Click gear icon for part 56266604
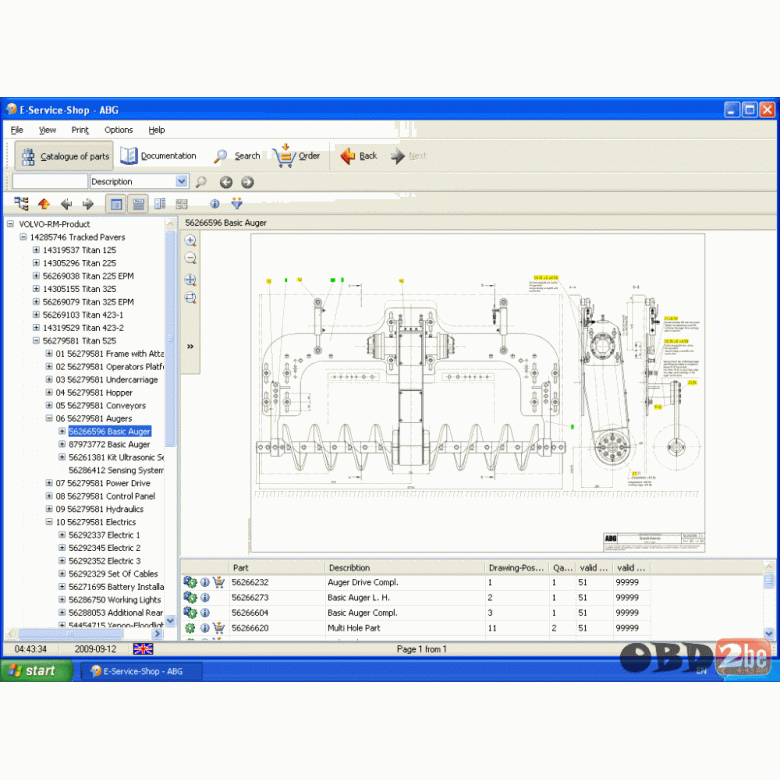This screenshot has height=780, width=780. (x=190, y=612)
